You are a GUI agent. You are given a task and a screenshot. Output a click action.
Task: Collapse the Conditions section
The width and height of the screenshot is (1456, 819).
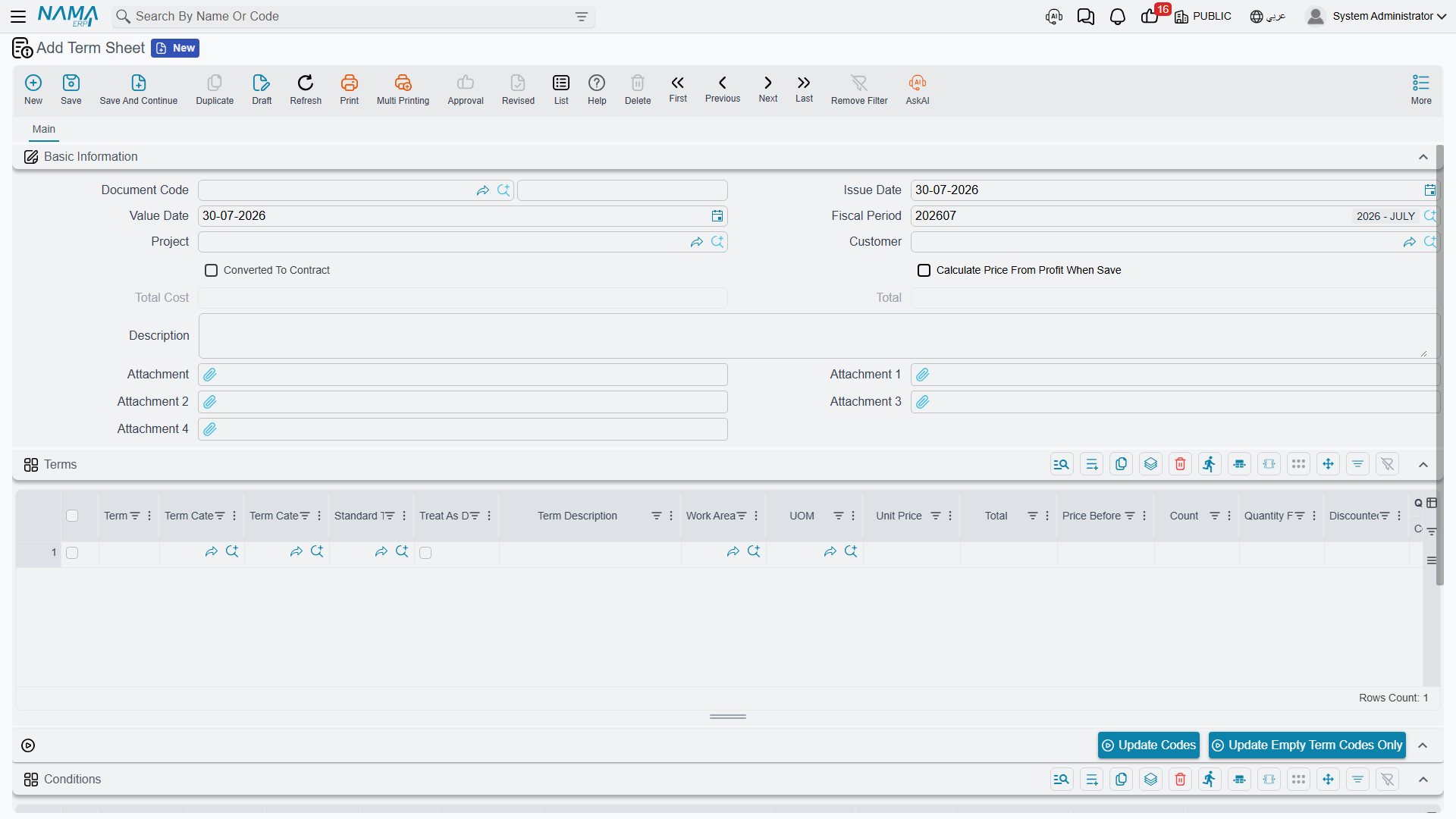[1423, 780]
